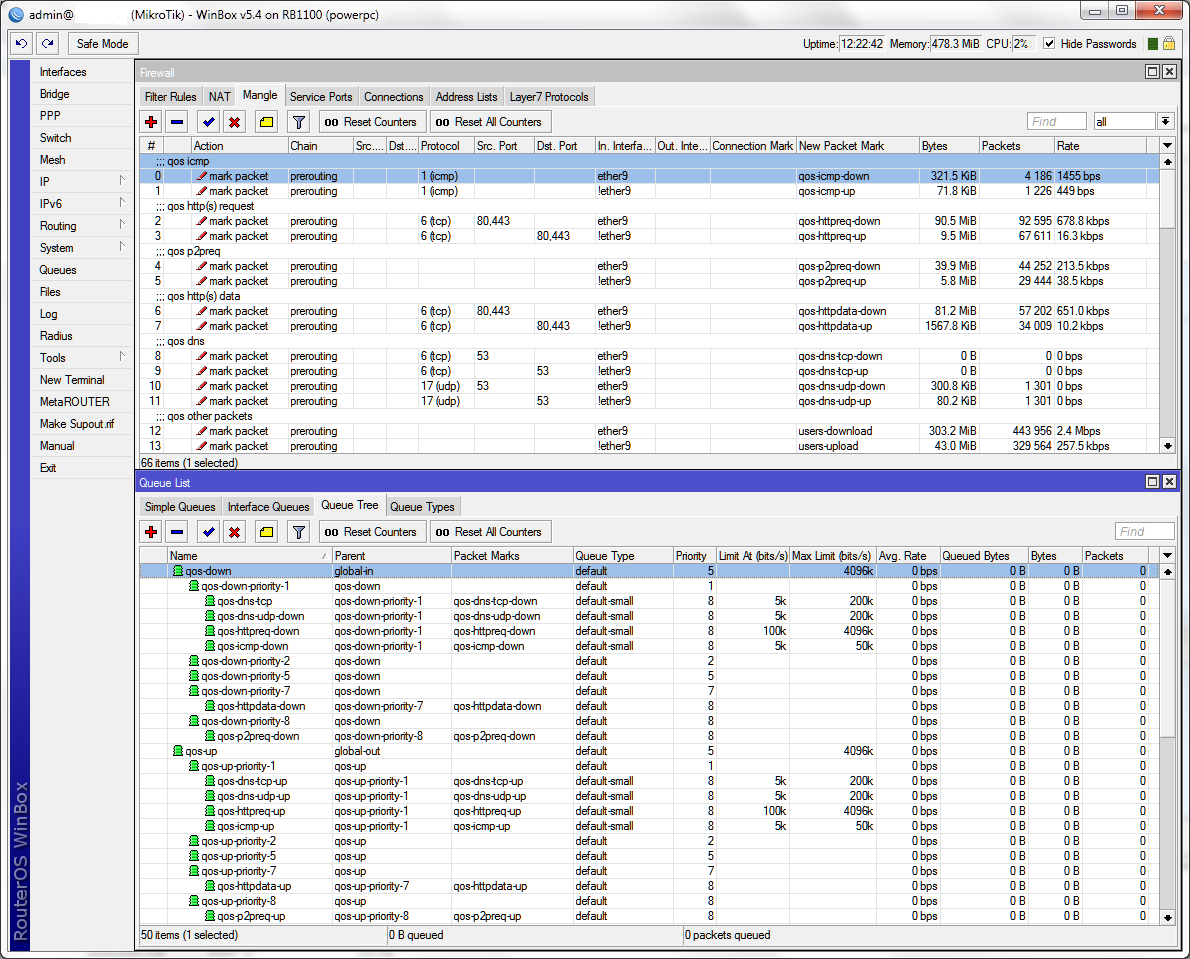Click Reset Counters in the Queue List

click(372, 532)
